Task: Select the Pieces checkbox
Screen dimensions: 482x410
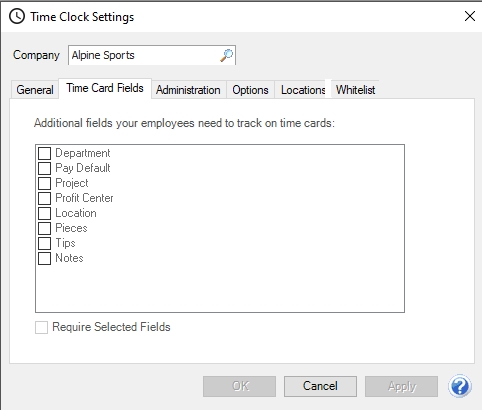Action: [x=44, y=228]
